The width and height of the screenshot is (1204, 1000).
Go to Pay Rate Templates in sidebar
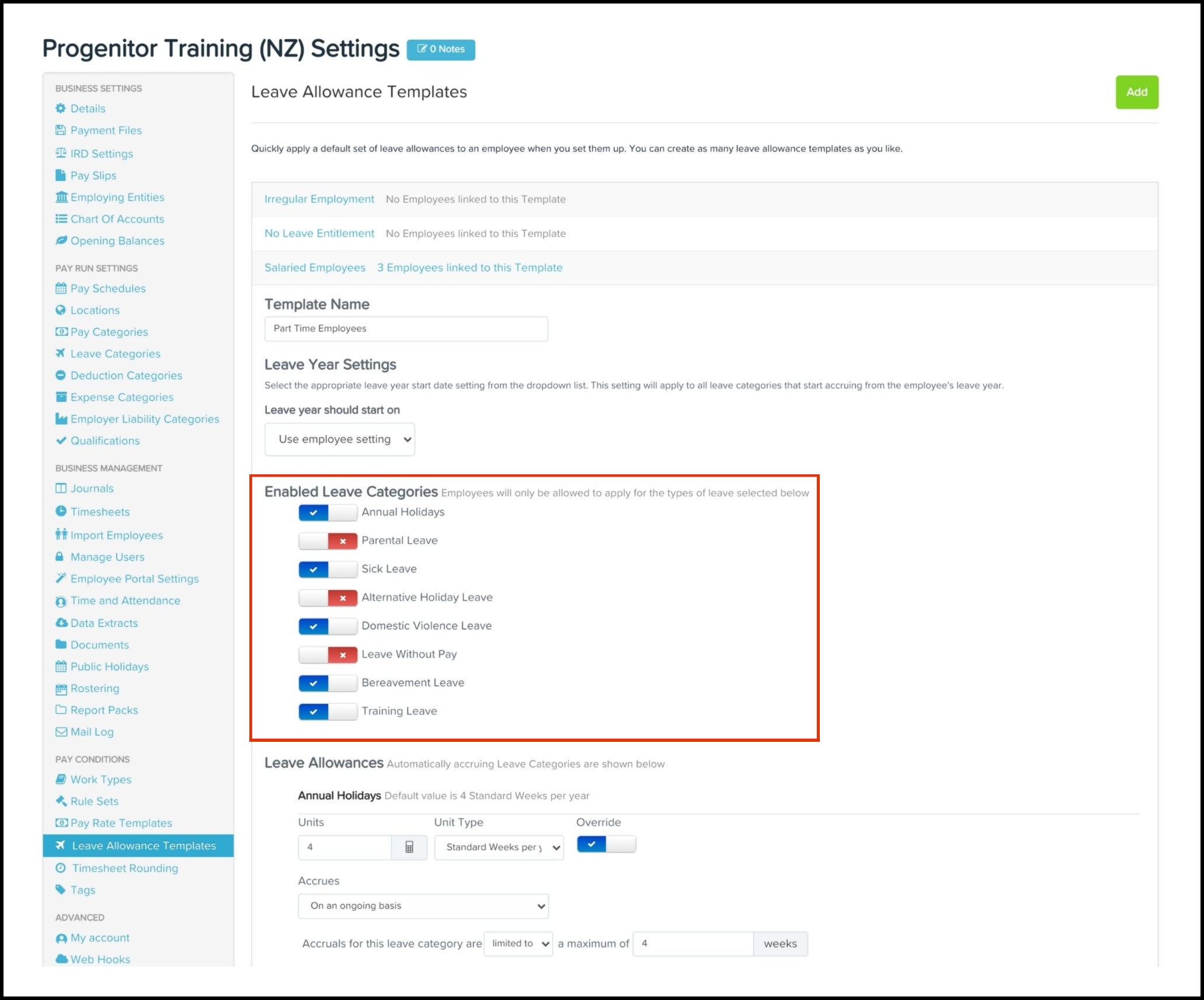(121, 823)
